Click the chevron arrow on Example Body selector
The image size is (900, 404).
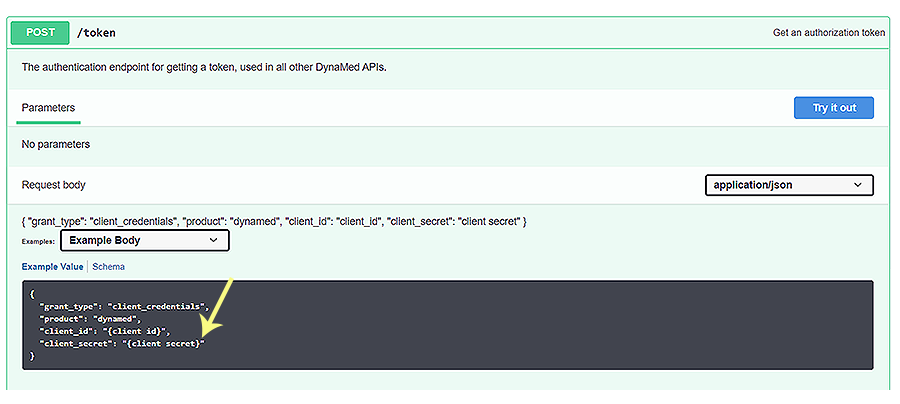click(x=213, y=240)
